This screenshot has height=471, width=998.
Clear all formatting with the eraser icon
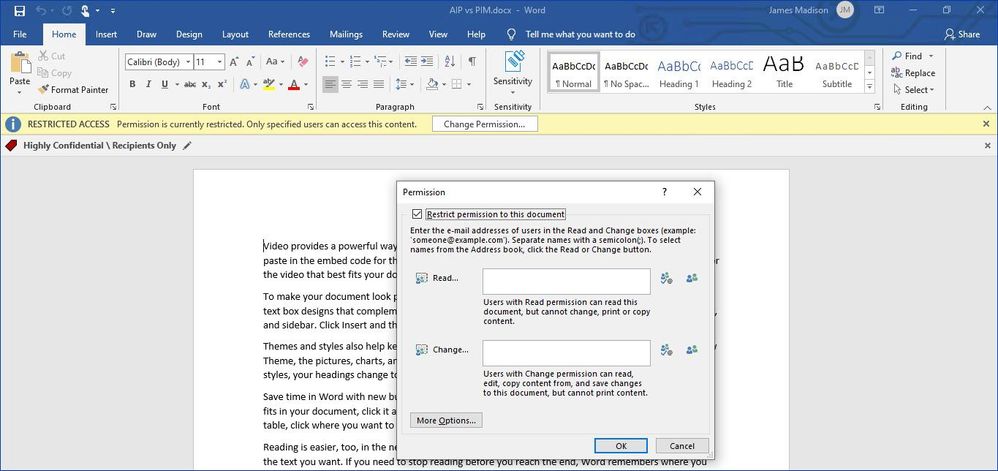[x=302, y=62]
